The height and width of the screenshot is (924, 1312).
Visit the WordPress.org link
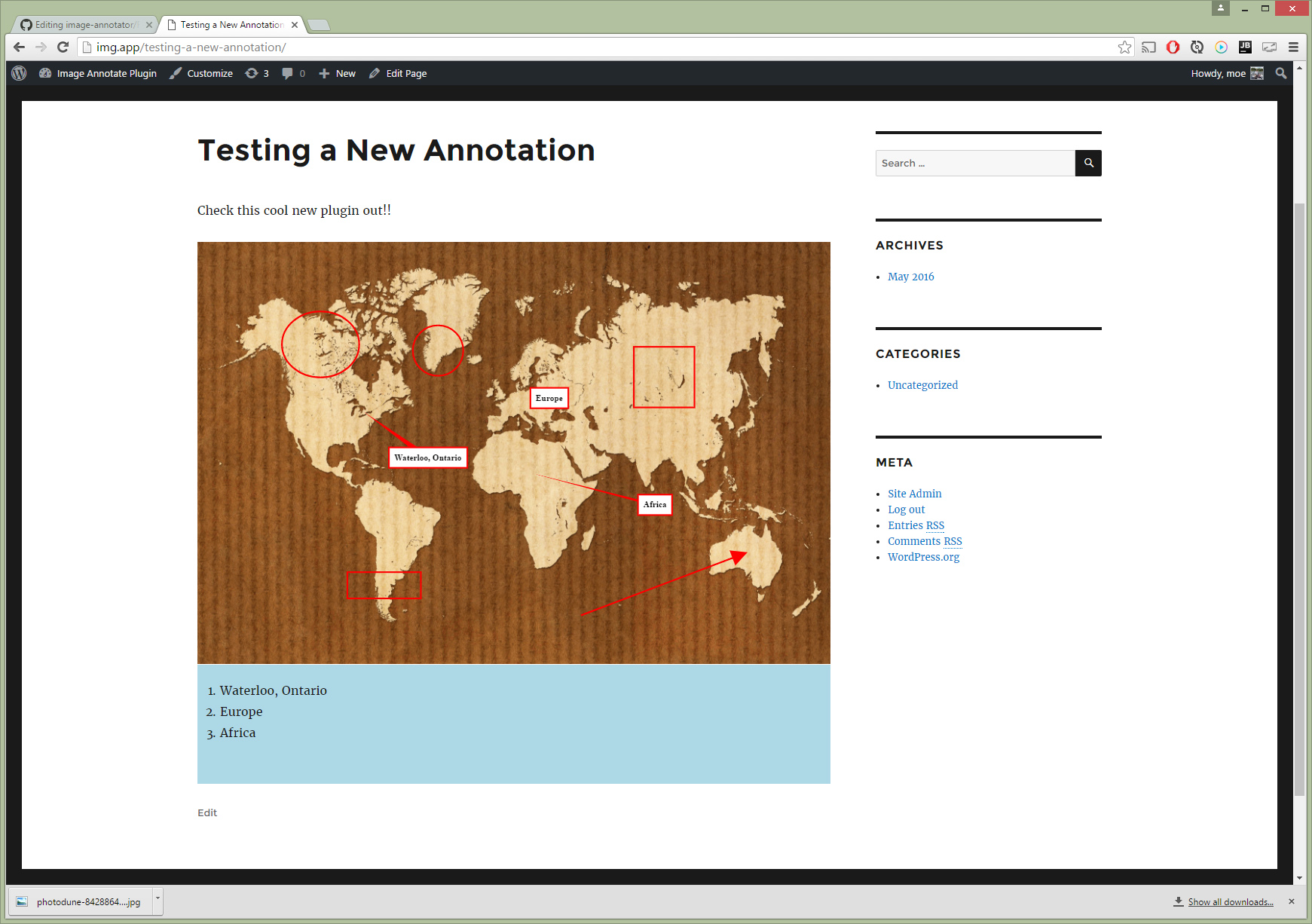pos(923,557)
